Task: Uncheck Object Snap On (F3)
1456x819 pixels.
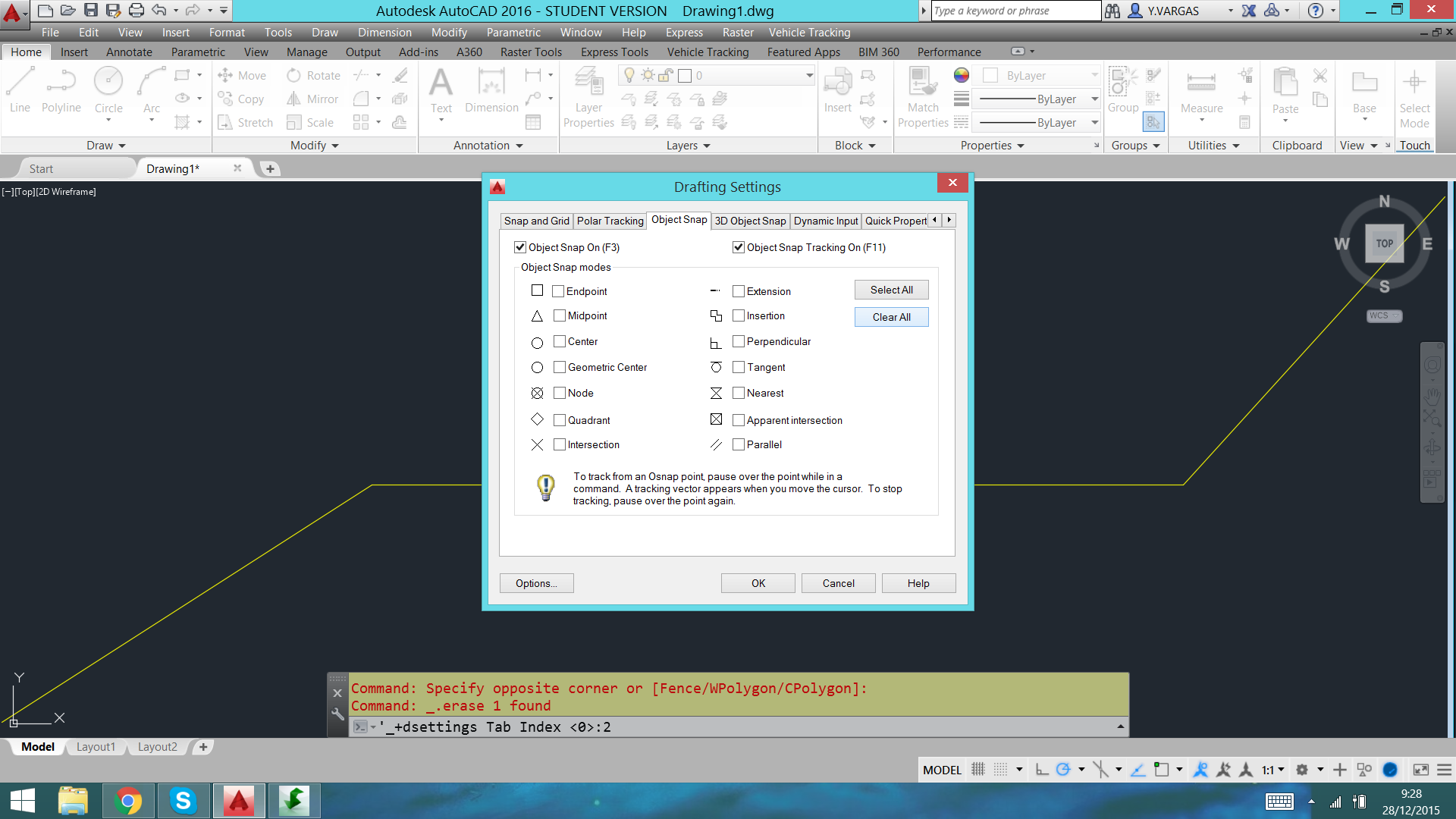Action: coord(520,247)
